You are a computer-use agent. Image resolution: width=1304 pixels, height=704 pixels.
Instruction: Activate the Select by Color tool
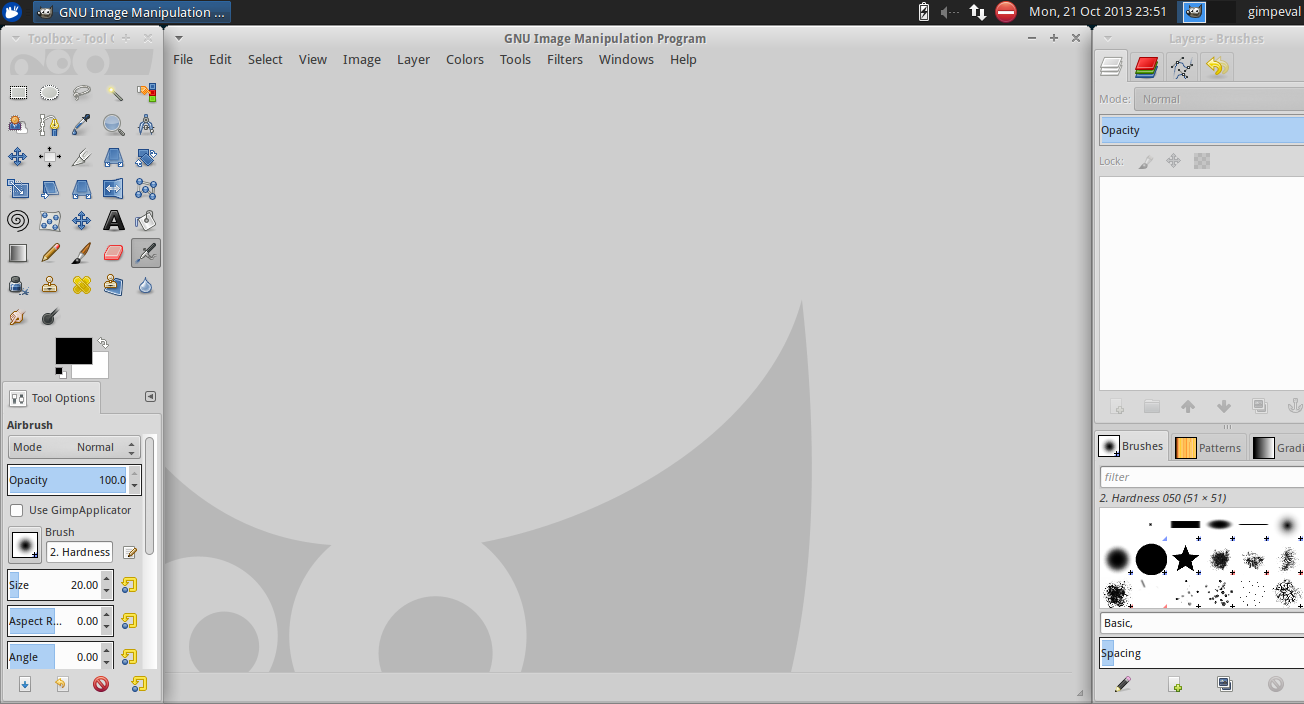click(x=146, y=93)
